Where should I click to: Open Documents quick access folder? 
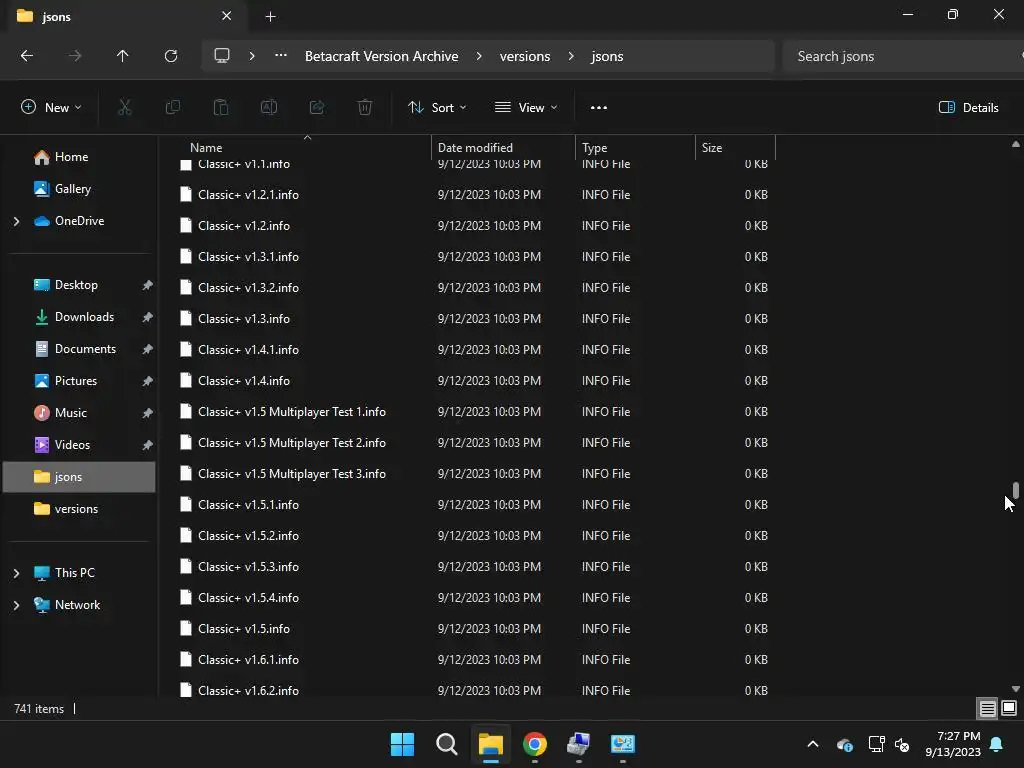click(x=79, y=349)
